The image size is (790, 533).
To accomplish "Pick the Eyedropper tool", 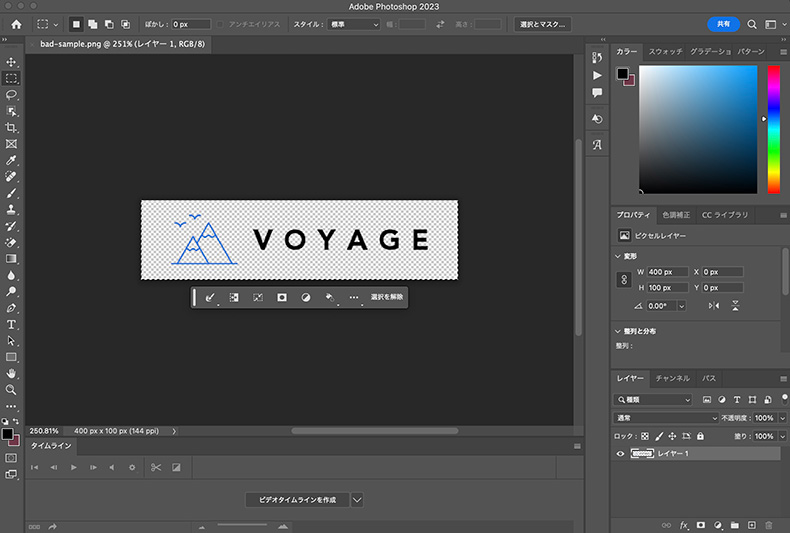I will click(x=12, y=160).
